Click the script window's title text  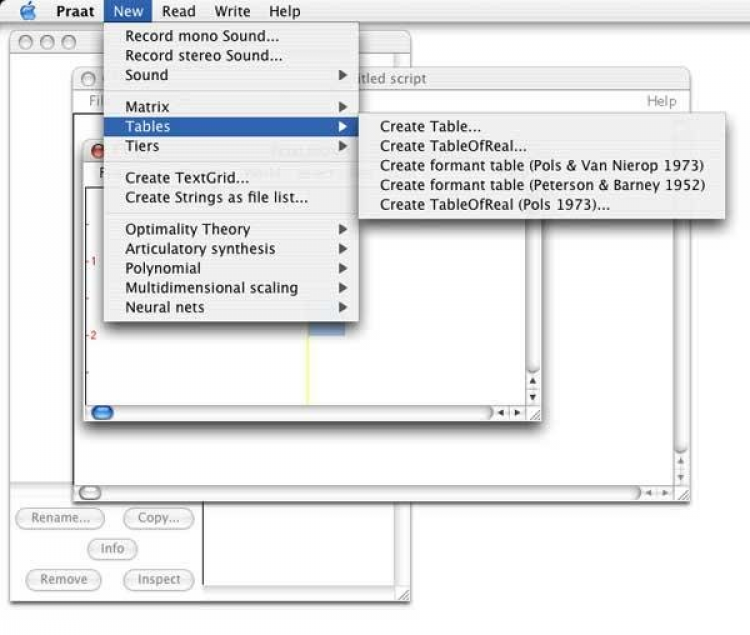coord(392,78)
